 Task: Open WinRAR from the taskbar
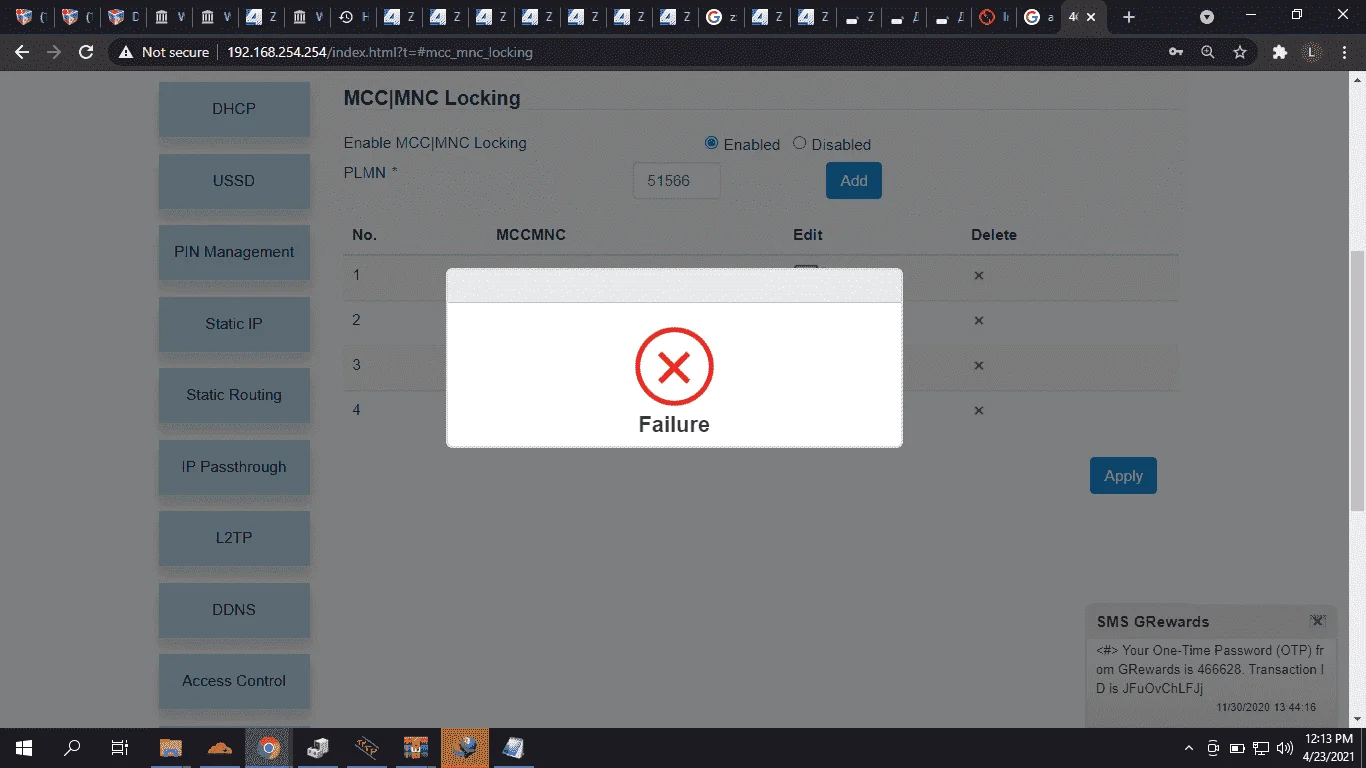[416, 748]
